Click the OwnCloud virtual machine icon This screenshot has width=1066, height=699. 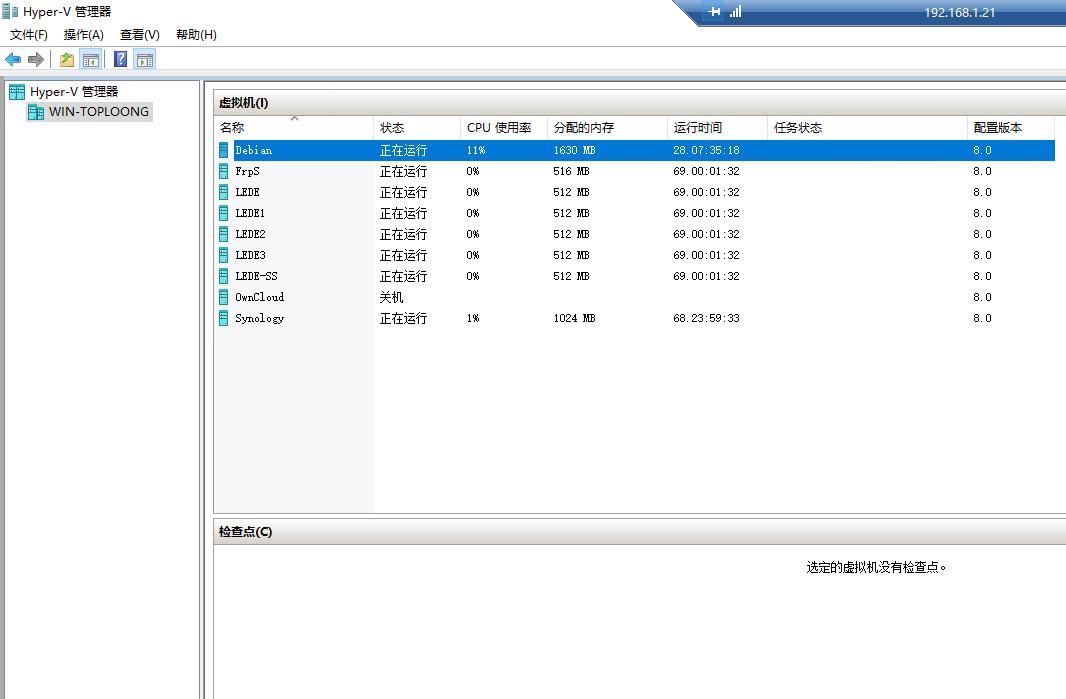point(224,297)
